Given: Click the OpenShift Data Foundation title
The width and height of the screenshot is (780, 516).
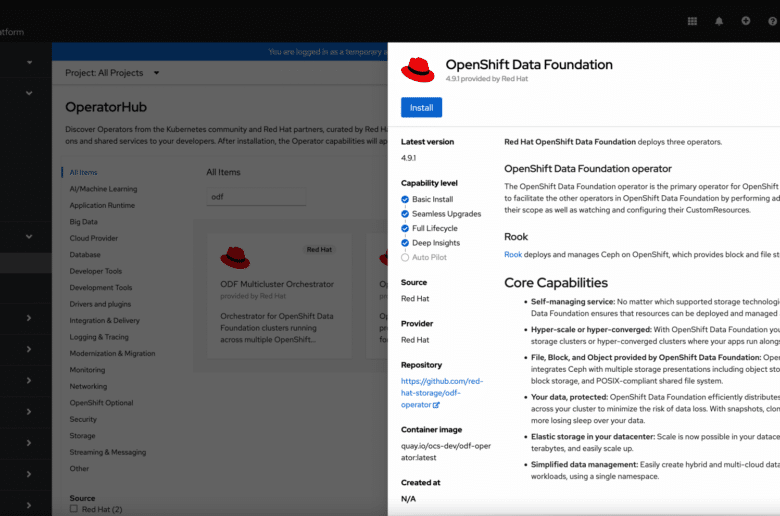Looking at the screenshot, I should tap(529, 65).
